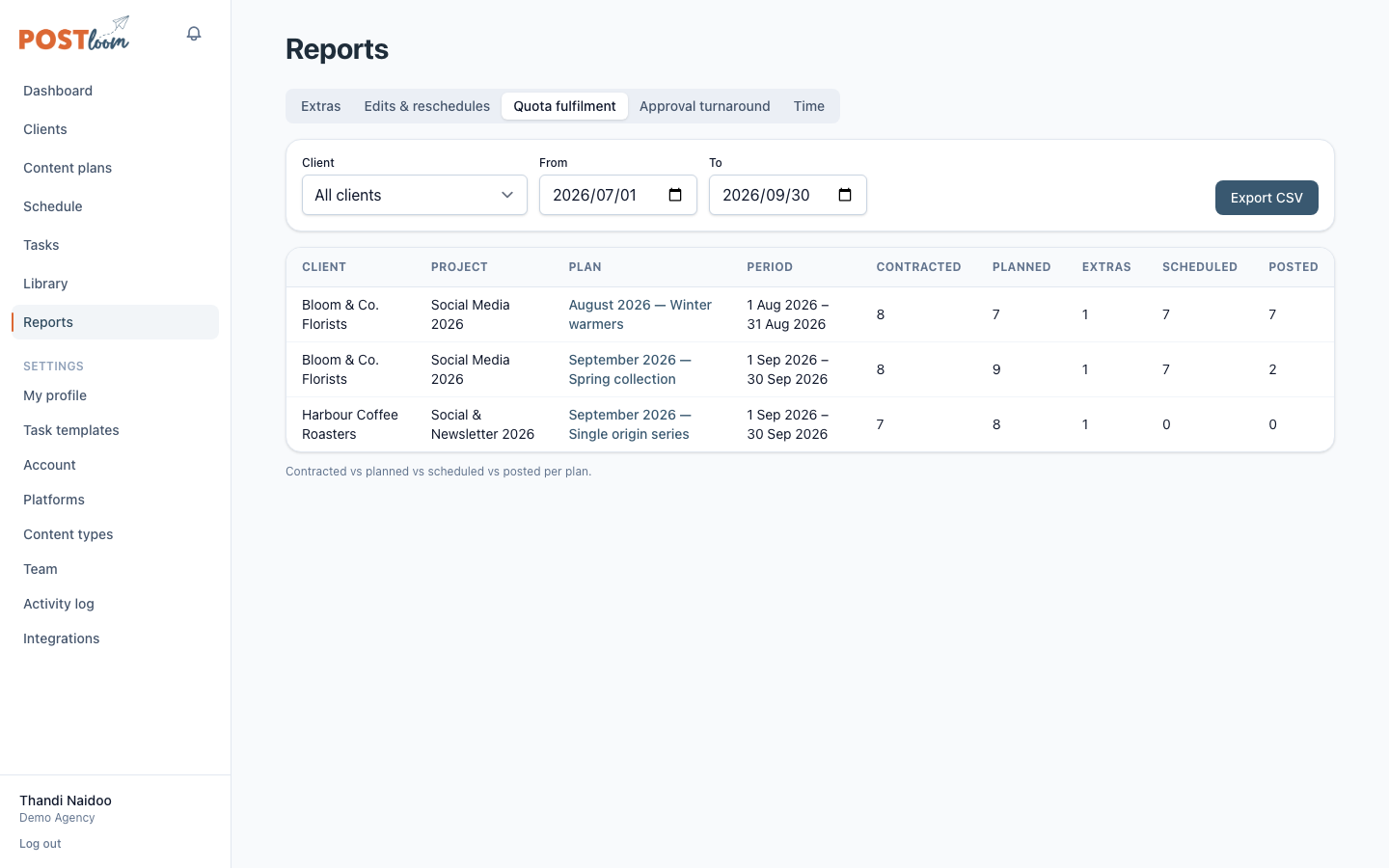Image resolution: width=1389 pixels, height=868 pixels.
Task: Open the Time report tab
Action: click(x=809, y=106)
